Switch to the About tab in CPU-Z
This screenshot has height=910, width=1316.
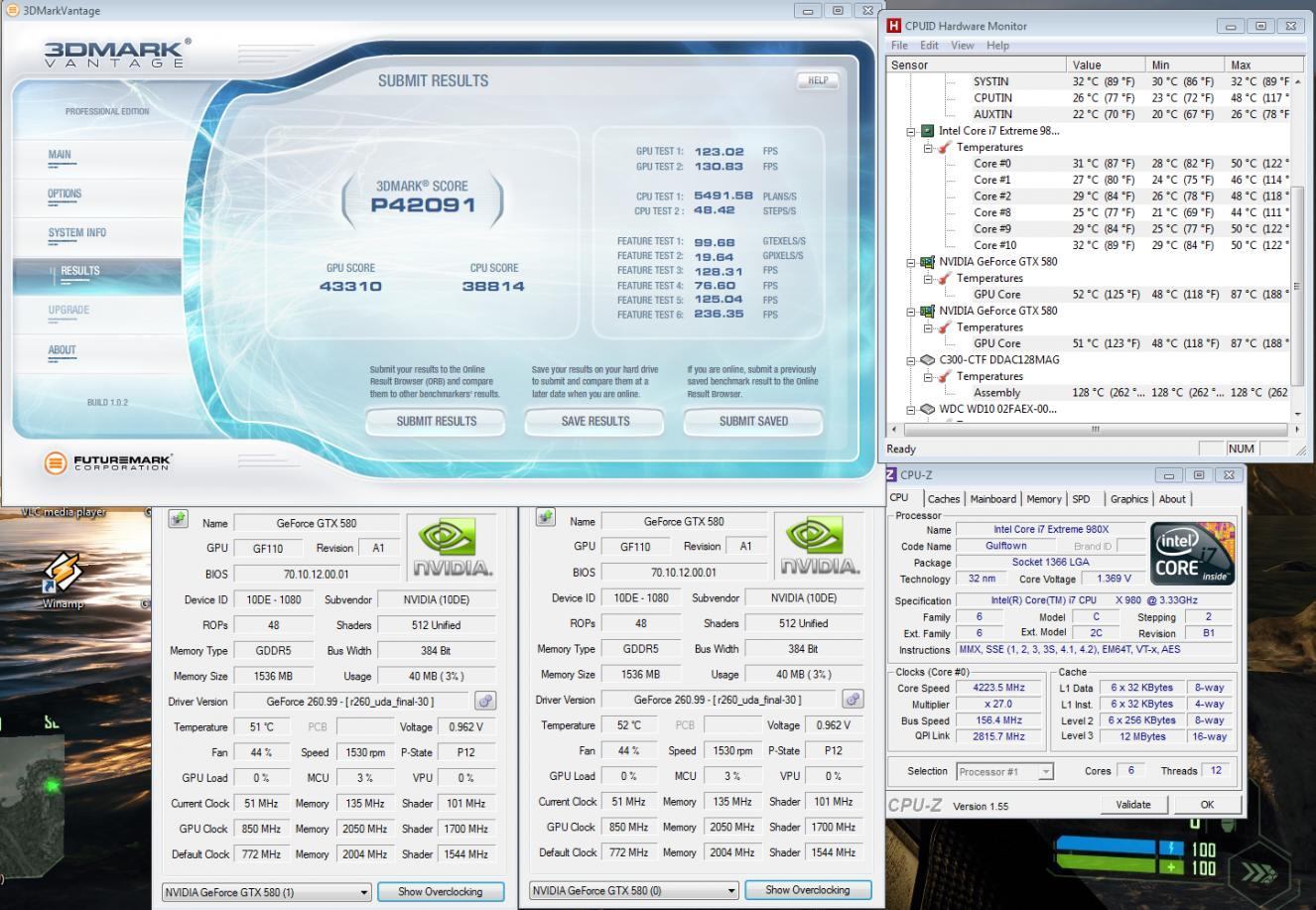pyautogui.click(x=1172, y=499)
